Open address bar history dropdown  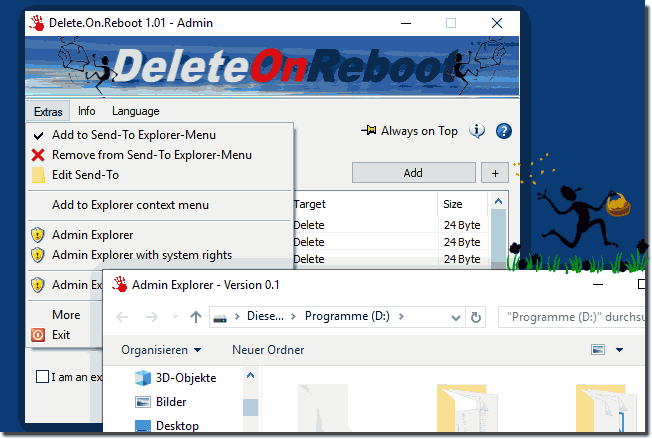click(x=456, y=318)
